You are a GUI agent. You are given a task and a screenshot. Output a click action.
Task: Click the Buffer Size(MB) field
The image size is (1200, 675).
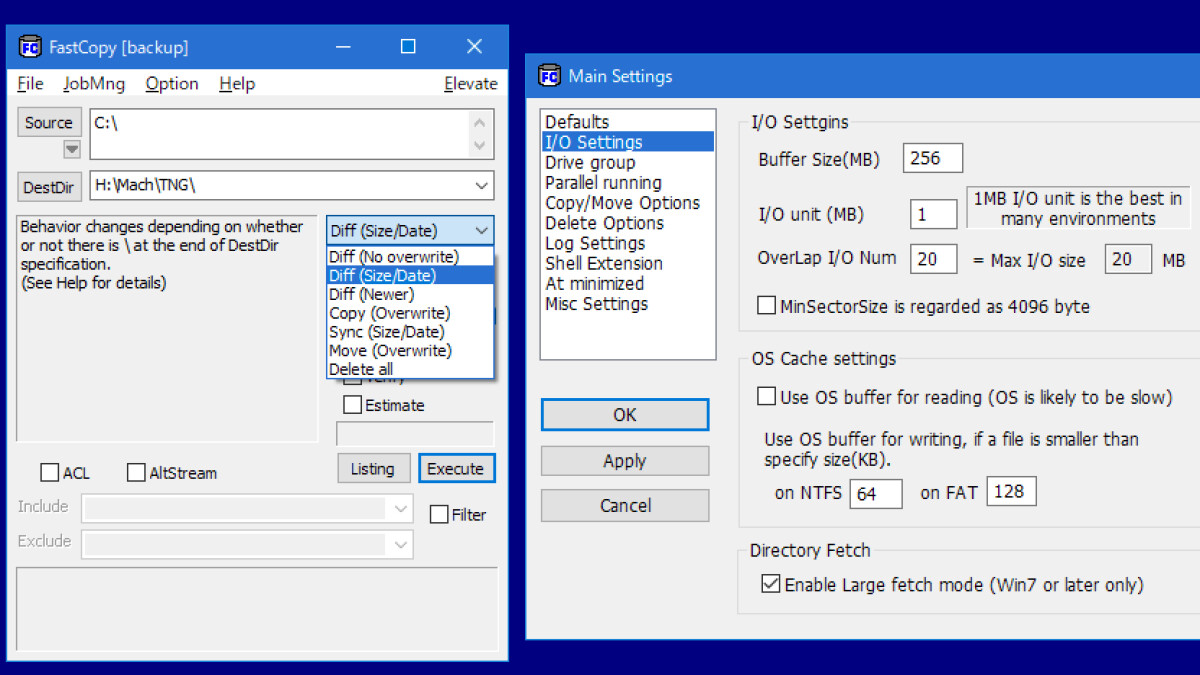(x=933, y=158)
